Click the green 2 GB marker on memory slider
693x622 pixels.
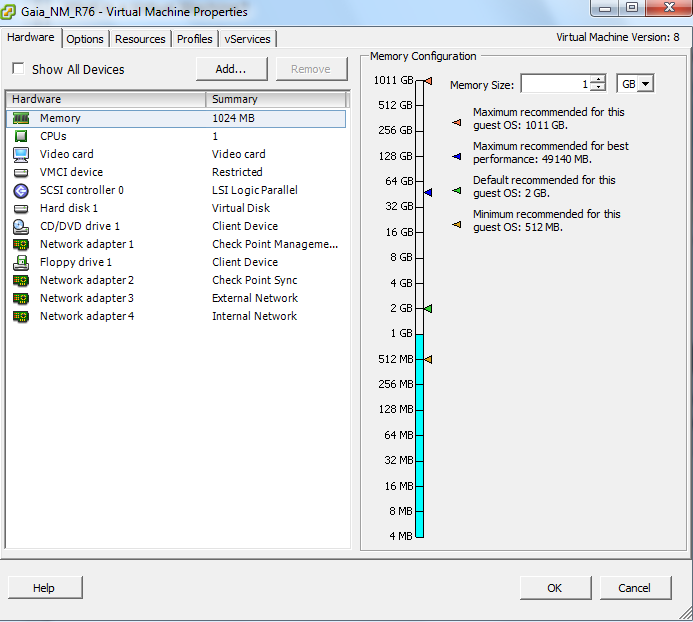[x=428, y=308]
